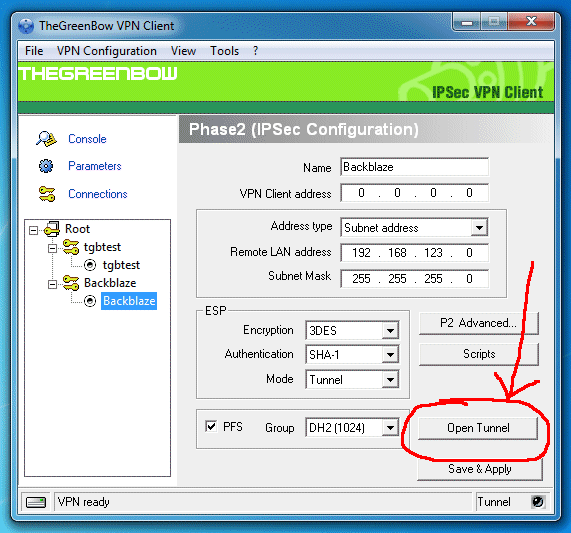Click the Tunnel status light icon
This screenshot has width=571, height=533.
[538, 502]
